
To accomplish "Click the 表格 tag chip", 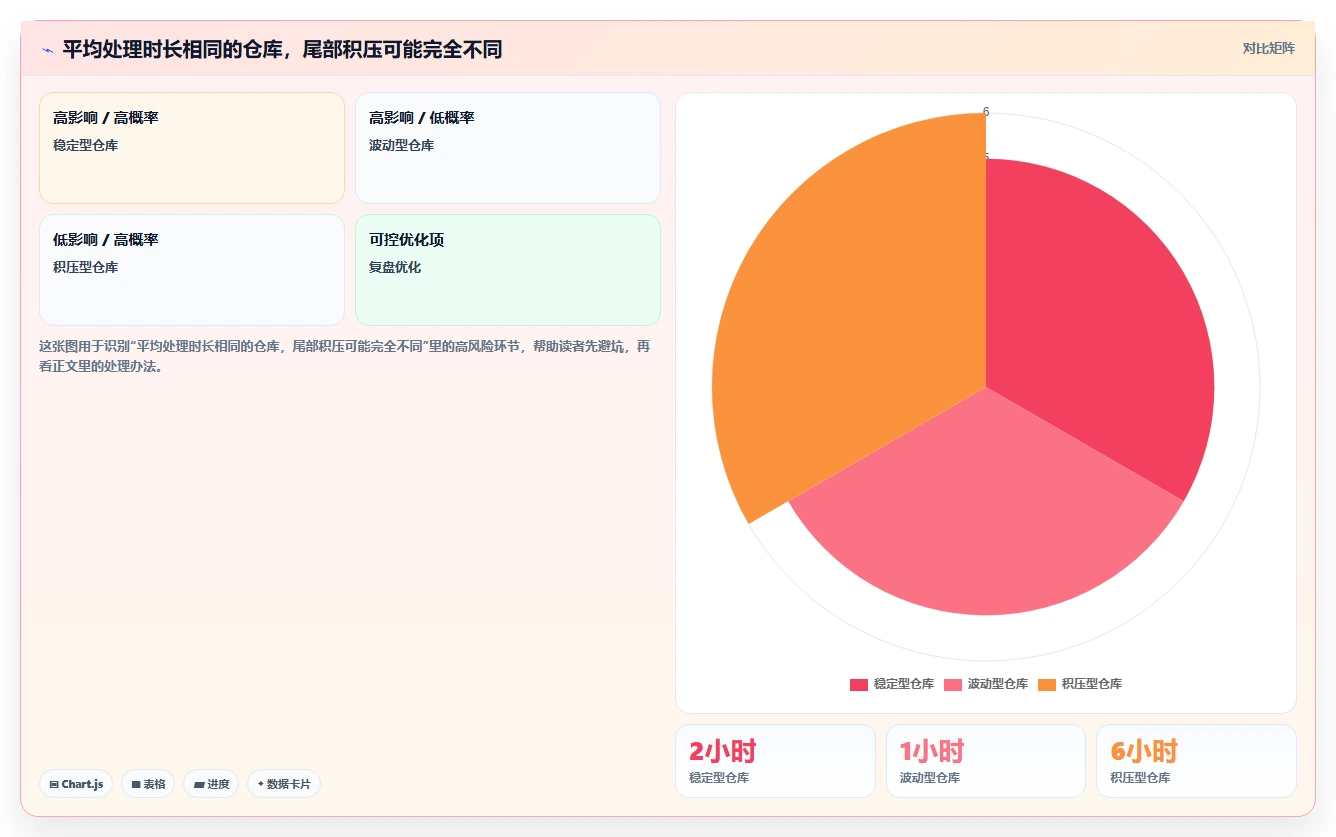I will [148, 784].
